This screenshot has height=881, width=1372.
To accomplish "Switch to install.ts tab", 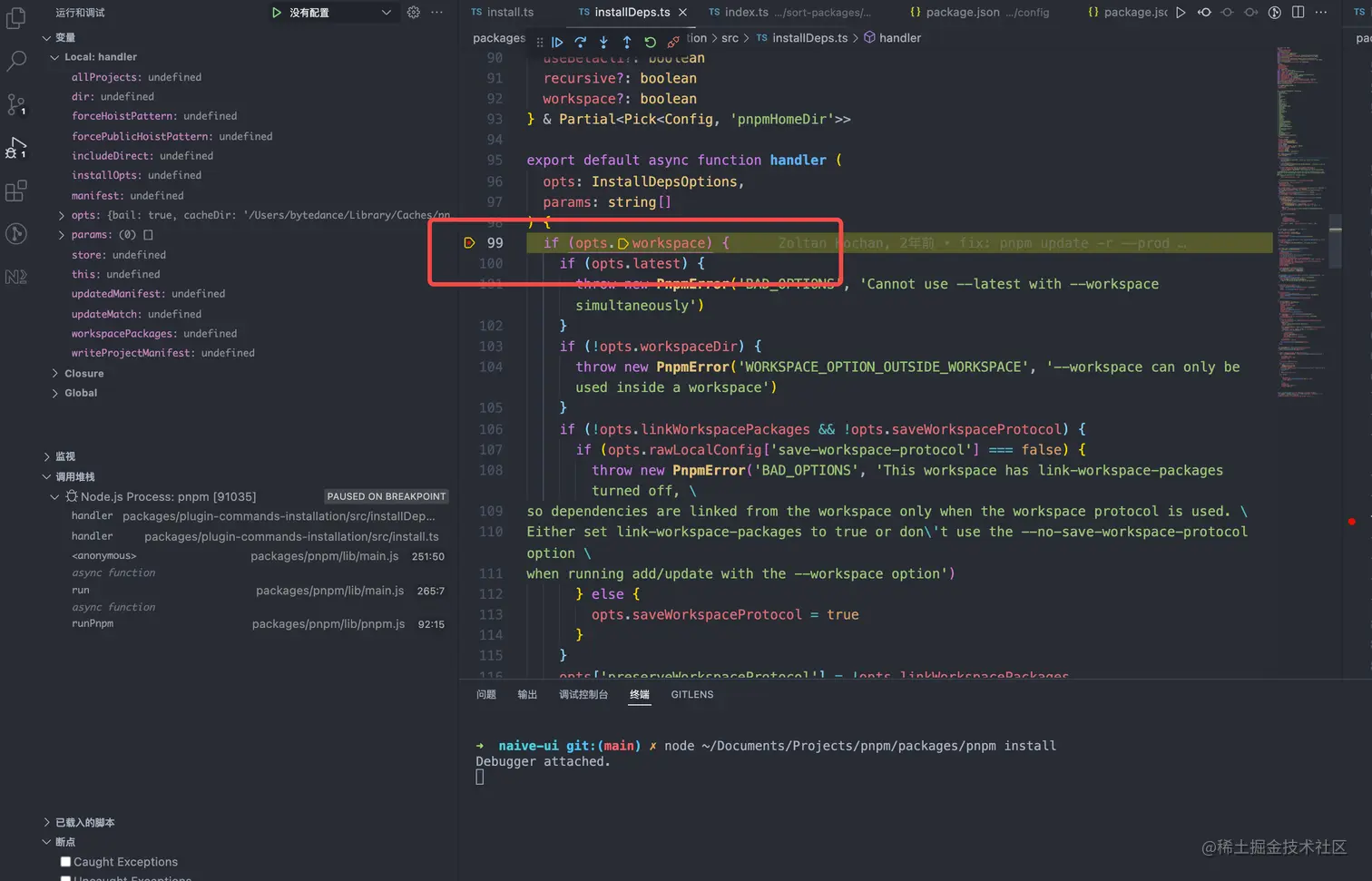I will click(x=504, y=13).
